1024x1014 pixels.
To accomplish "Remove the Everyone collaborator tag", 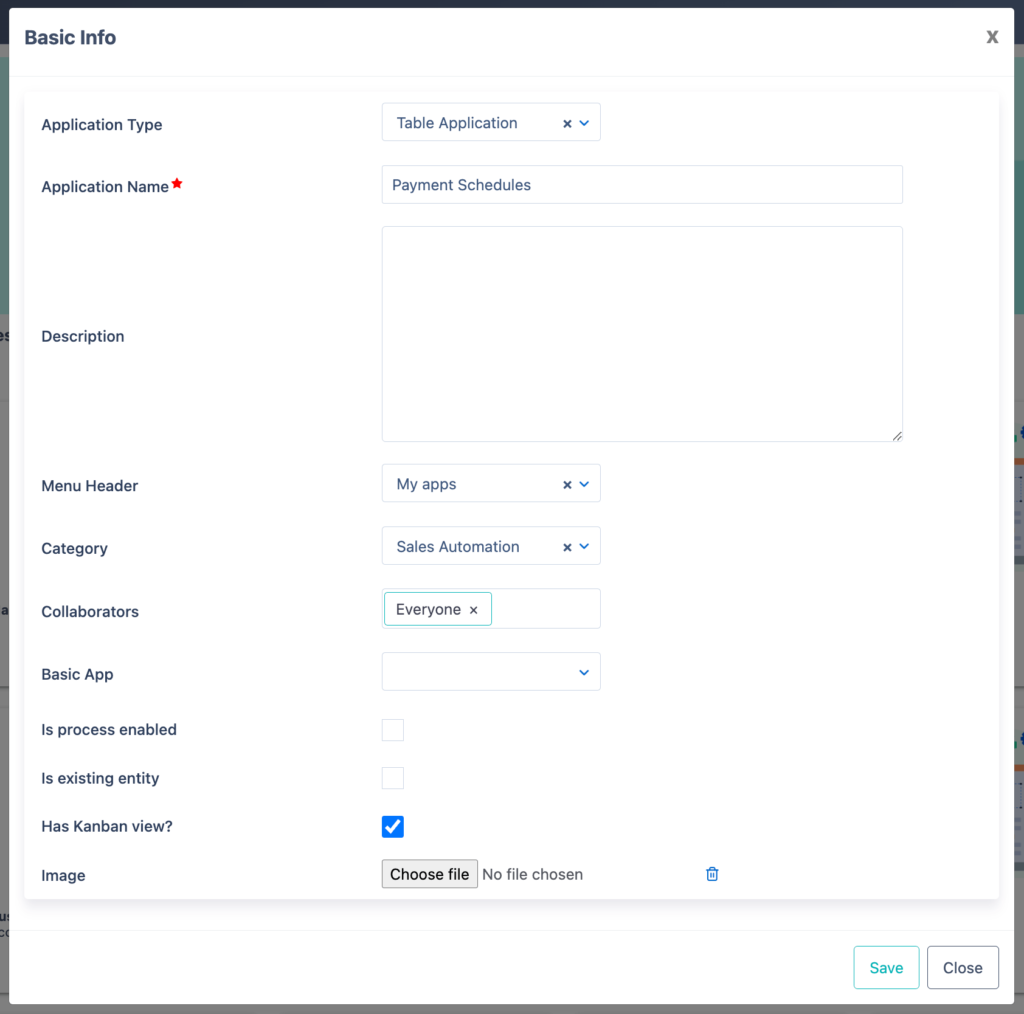I will pos(473,608).
